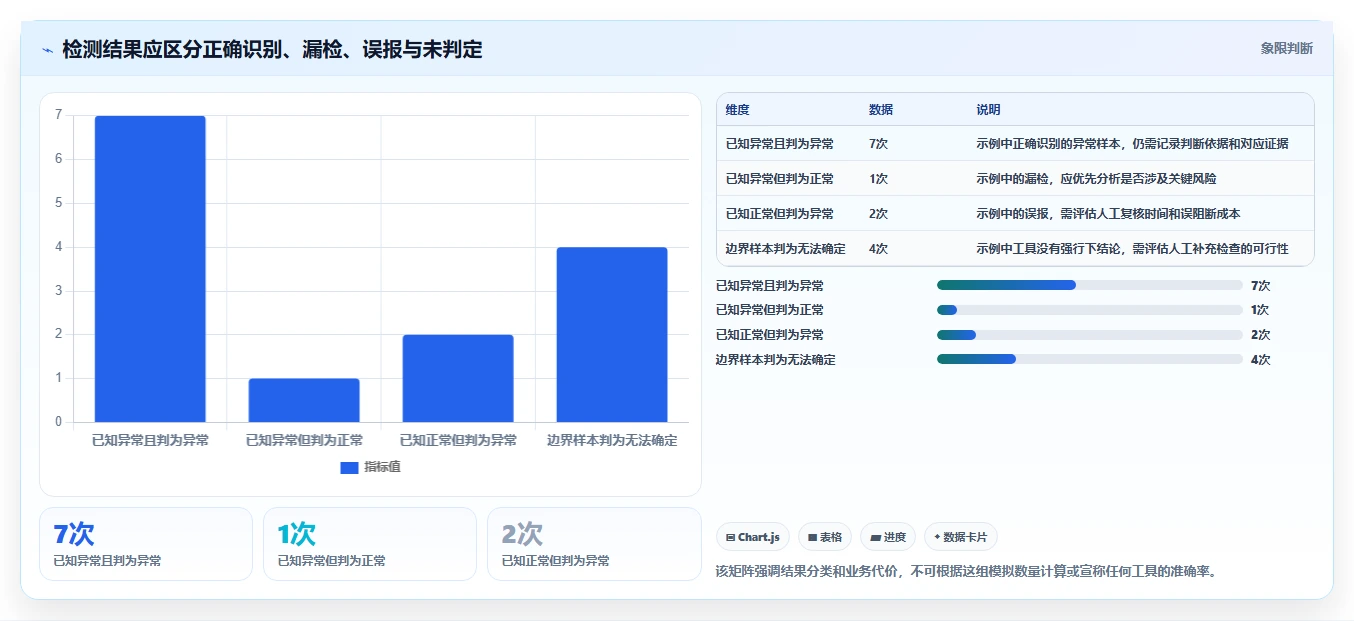Click the main title 检测结果应区分正确识别
Image resolution: width=1354 pixels, height=621 pixels.
coord(272,49)
